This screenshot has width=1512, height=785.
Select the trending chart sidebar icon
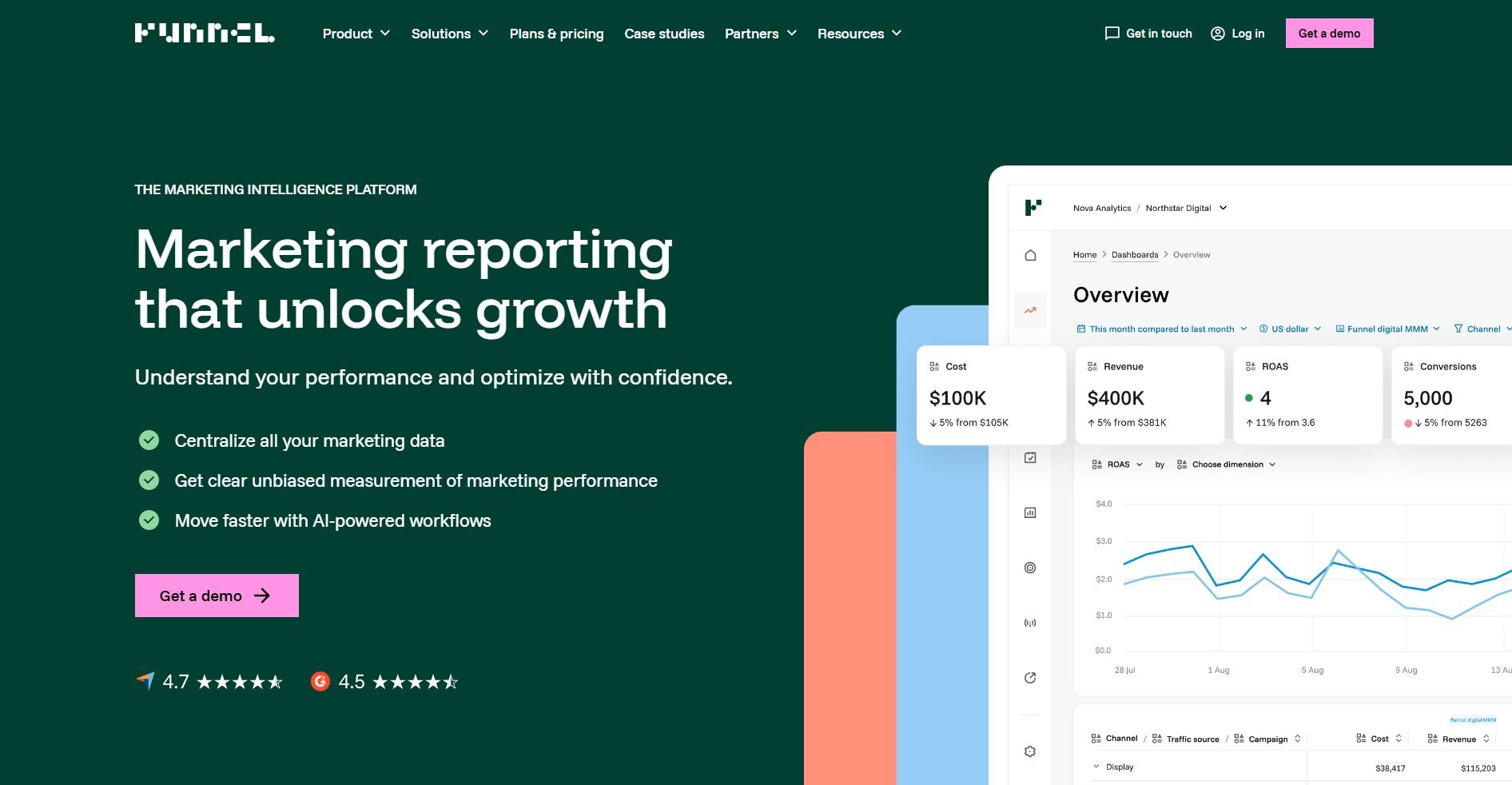(x=1030, y=310)
